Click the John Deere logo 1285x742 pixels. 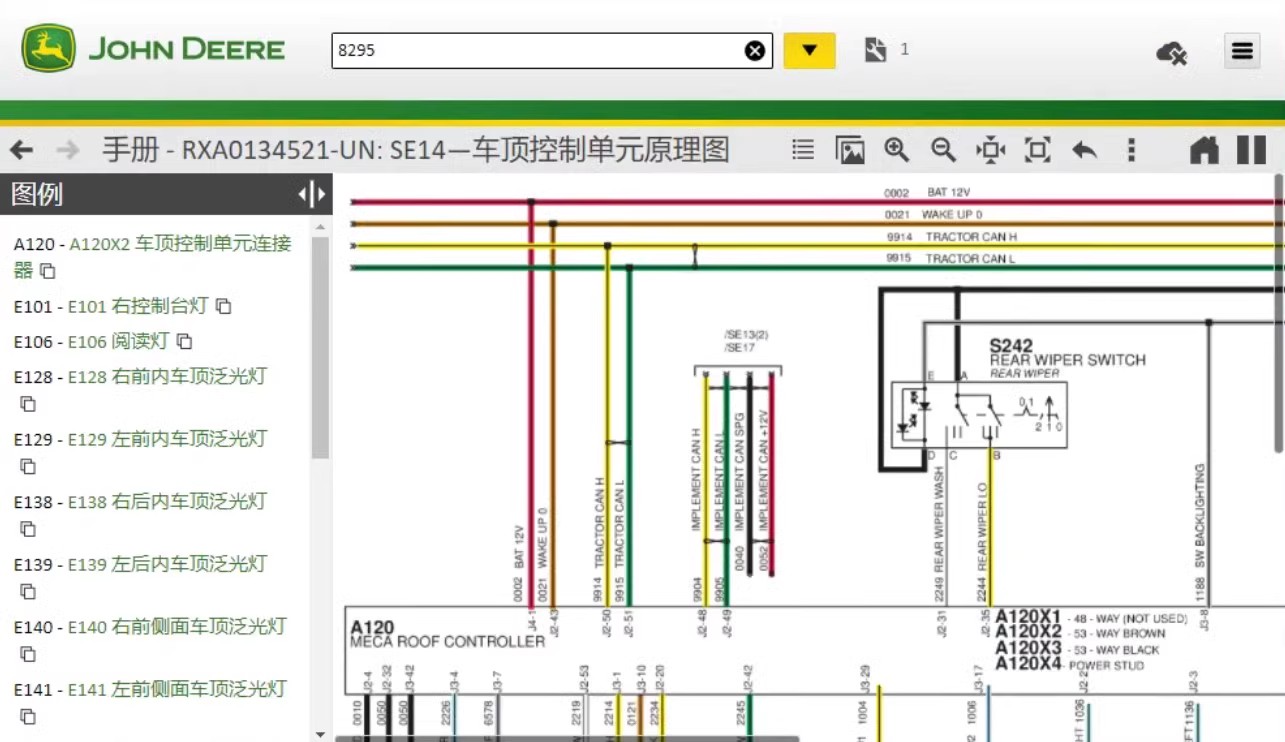click(x=154, y=49)
